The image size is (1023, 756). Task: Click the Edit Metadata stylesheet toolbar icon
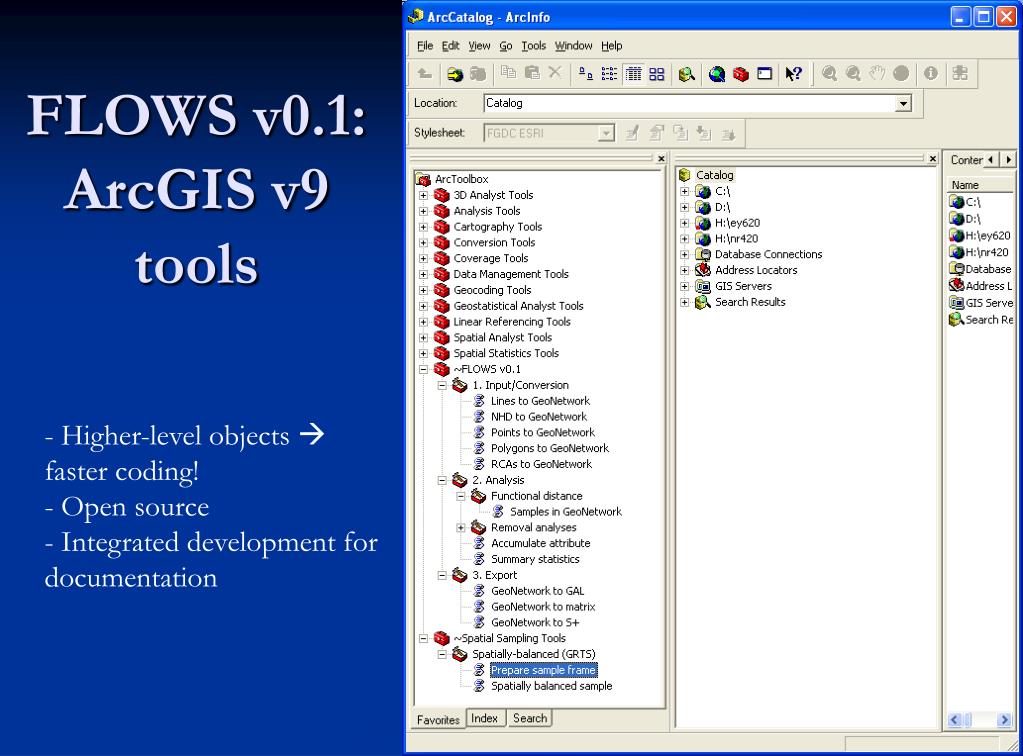[632, 133]
